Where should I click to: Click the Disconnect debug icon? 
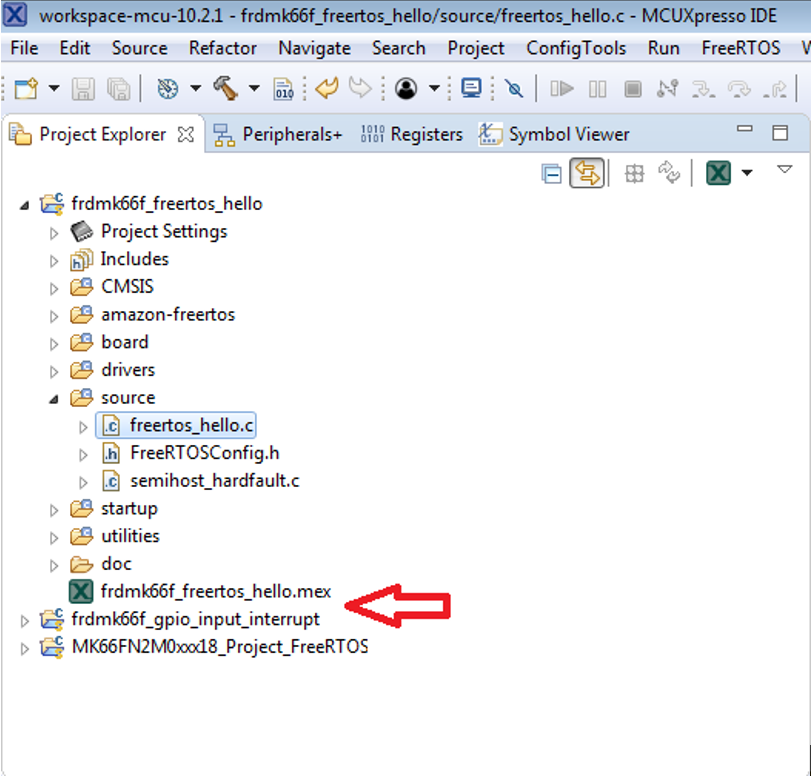(668, 89)
